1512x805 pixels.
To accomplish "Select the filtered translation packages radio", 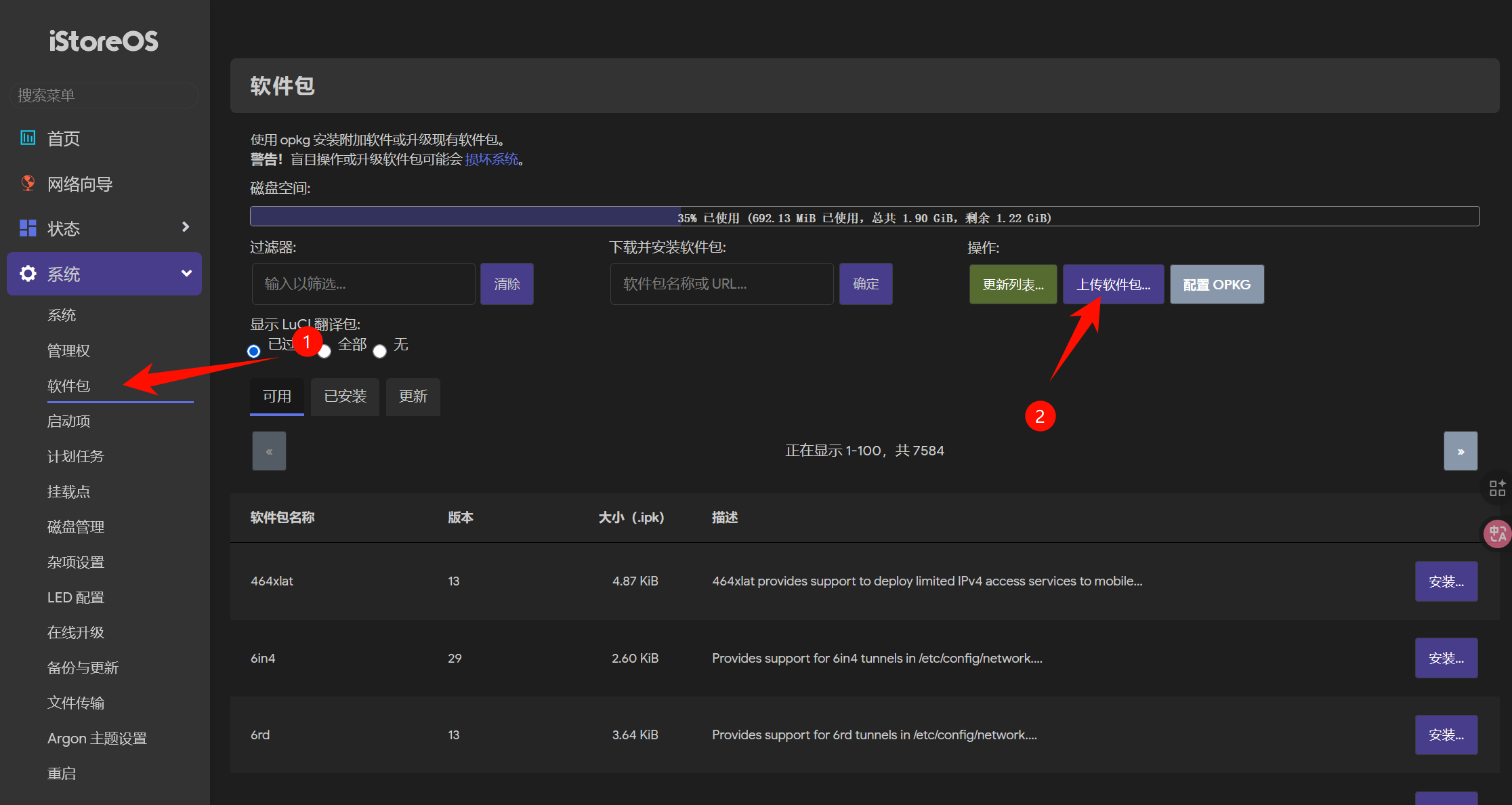I will pyautogui.click(x=254, y=351).
